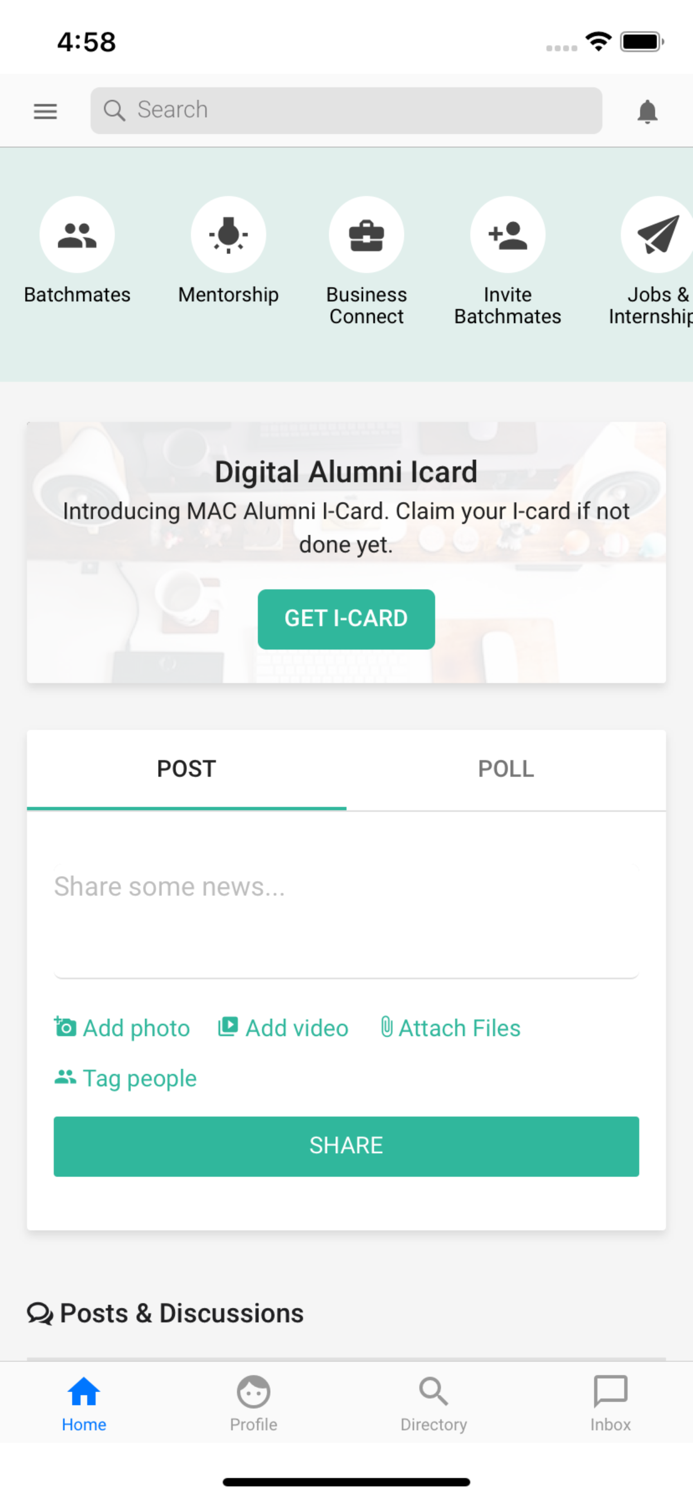The image size is (693, 1500).
Task: Select the Jobs & Internship paper plane icon
Action: [655, 234]
